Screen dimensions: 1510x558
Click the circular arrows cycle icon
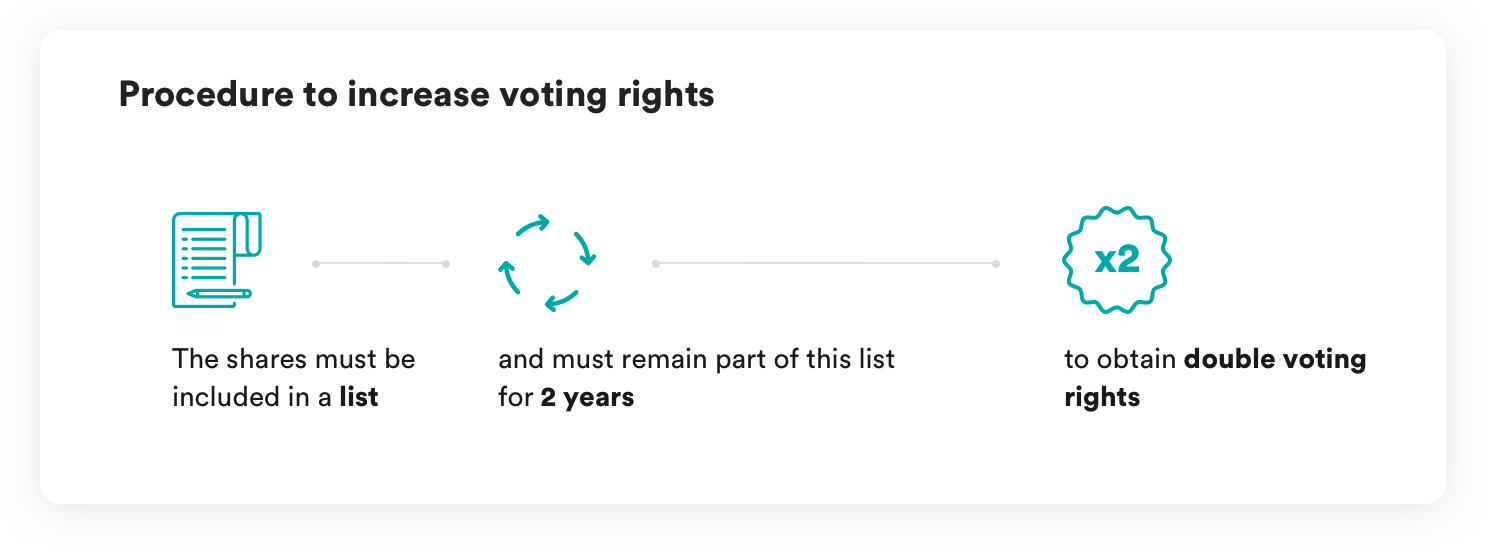point(547,262)
